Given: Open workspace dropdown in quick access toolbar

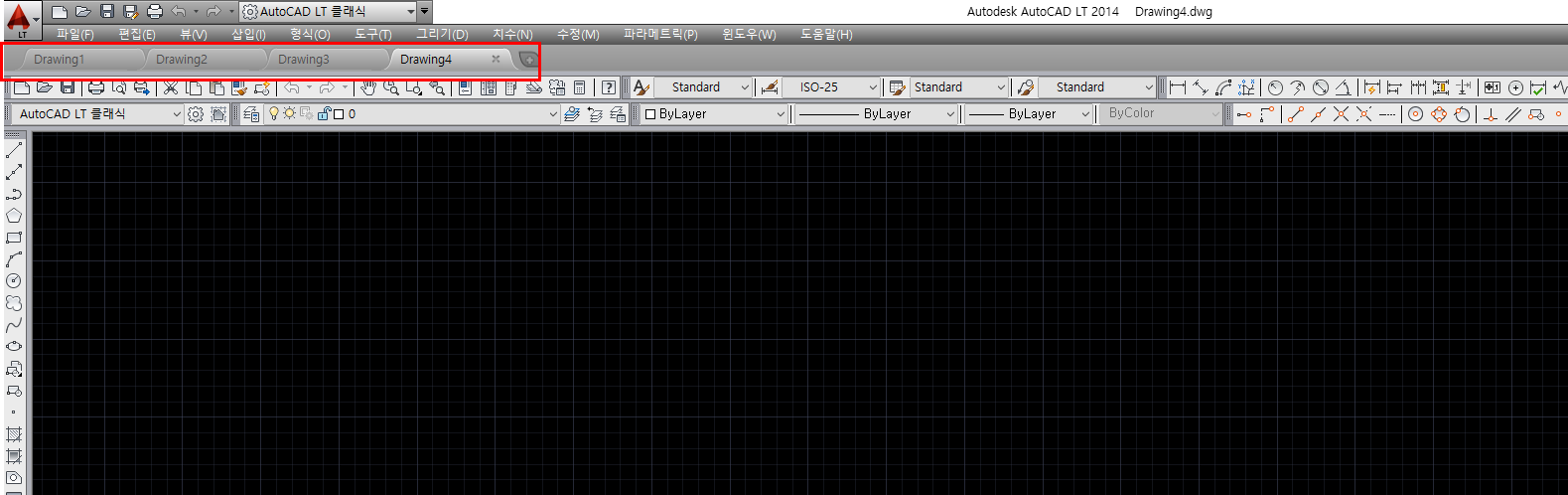Looking at the screenshot, I should pyautogui.click(x=411, y=12).
